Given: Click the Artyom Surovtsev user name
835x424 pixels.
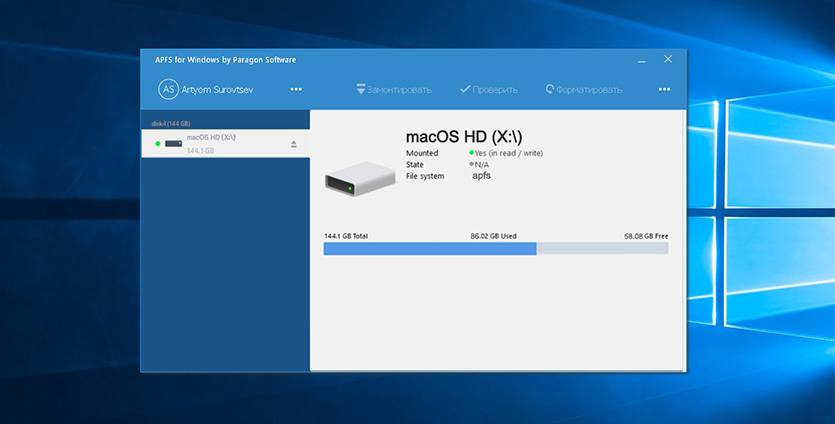Looking at the screenshot, I should point(217,89).
